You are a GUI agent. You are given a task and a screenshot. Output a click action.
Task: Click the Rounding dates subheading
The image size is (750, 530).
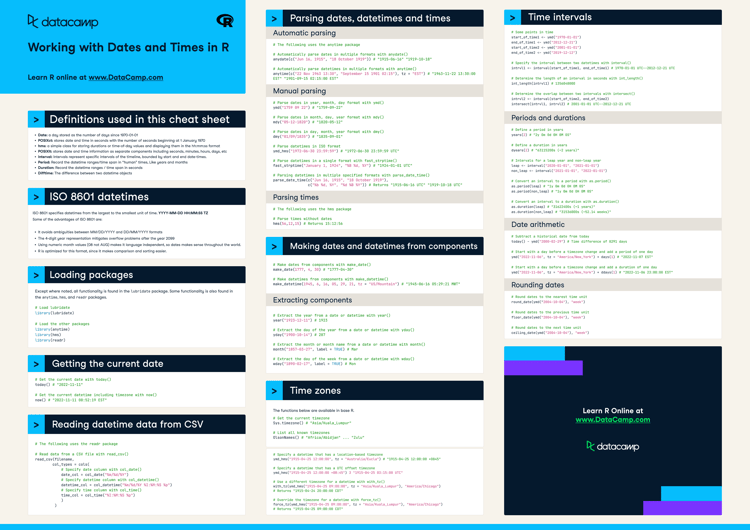538,285
